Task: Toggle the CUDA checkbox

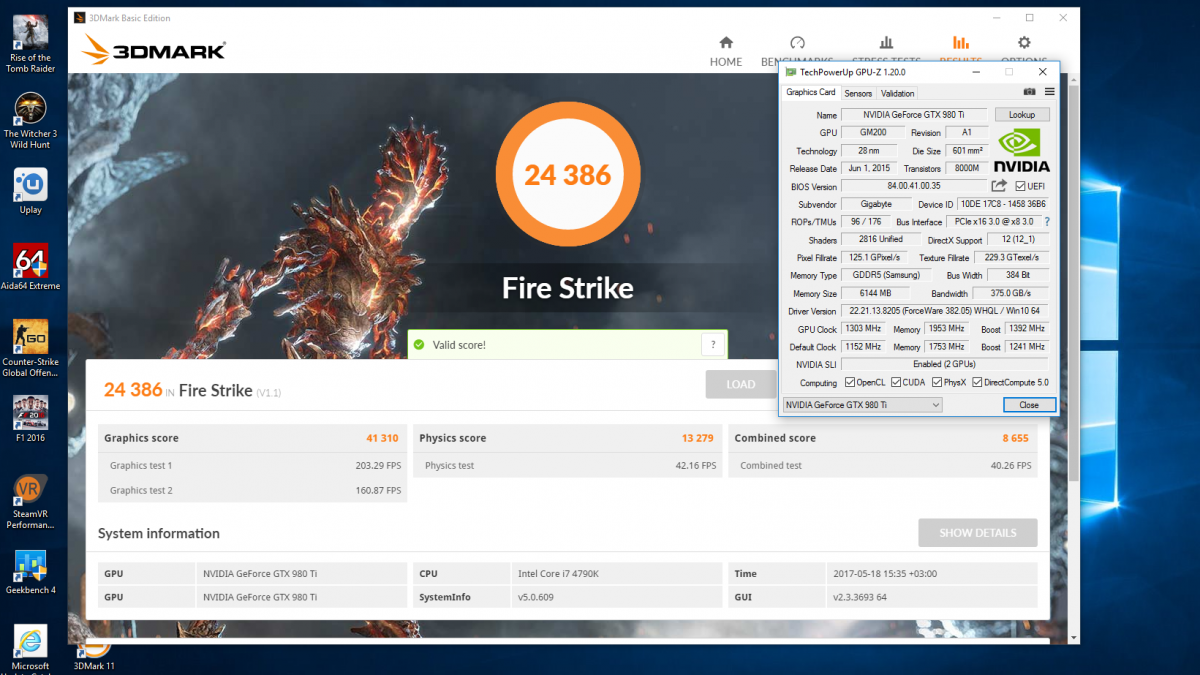Action: click(x=894, y=382)
